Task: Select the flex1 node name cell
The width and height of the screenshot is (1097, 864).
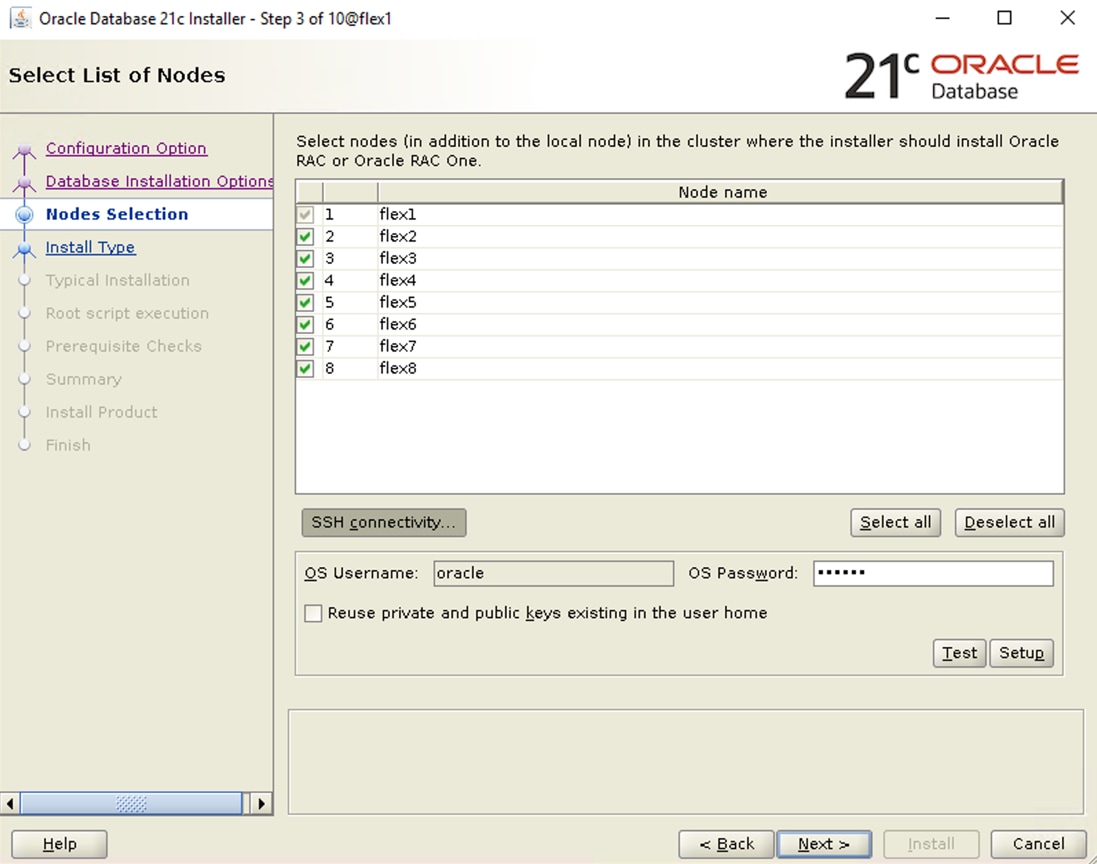Action: point(721,214)
